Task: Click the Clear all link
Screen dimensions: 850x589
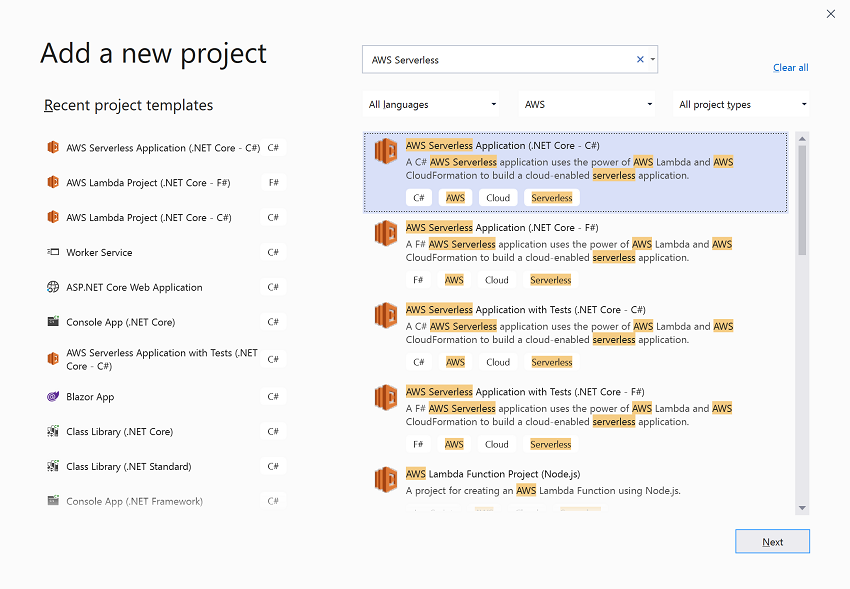Action: pyautogui.click(x=790, y=68)
